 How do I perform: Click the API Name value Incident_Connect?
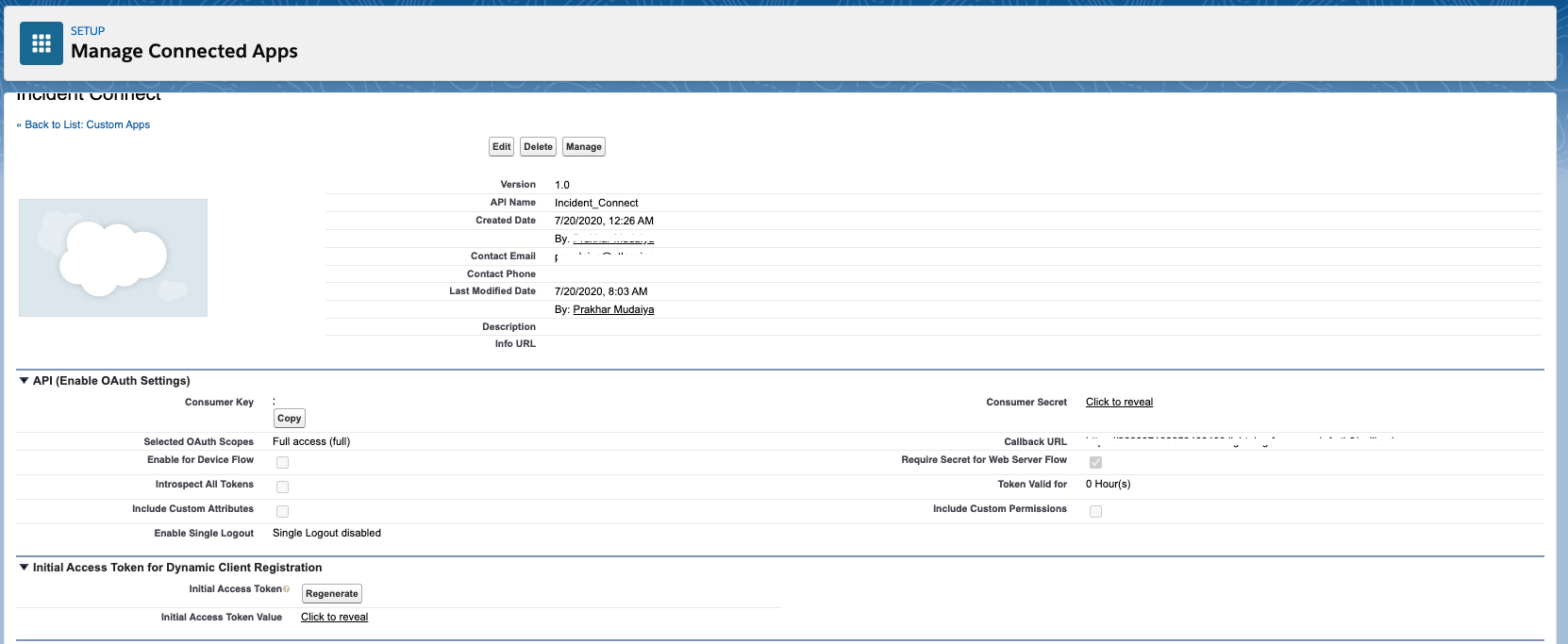coord(596,203)
